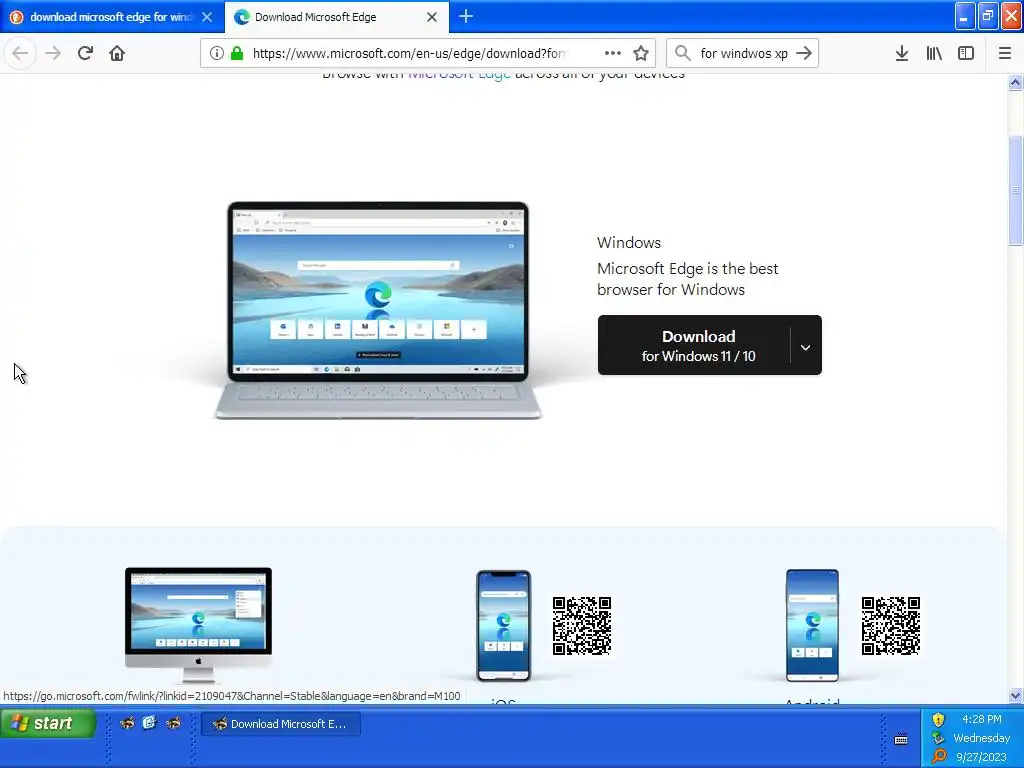This screenshot has height=768, width=1024.
Task: Click the third quick launch icon
Action: [x=173, y=723]
